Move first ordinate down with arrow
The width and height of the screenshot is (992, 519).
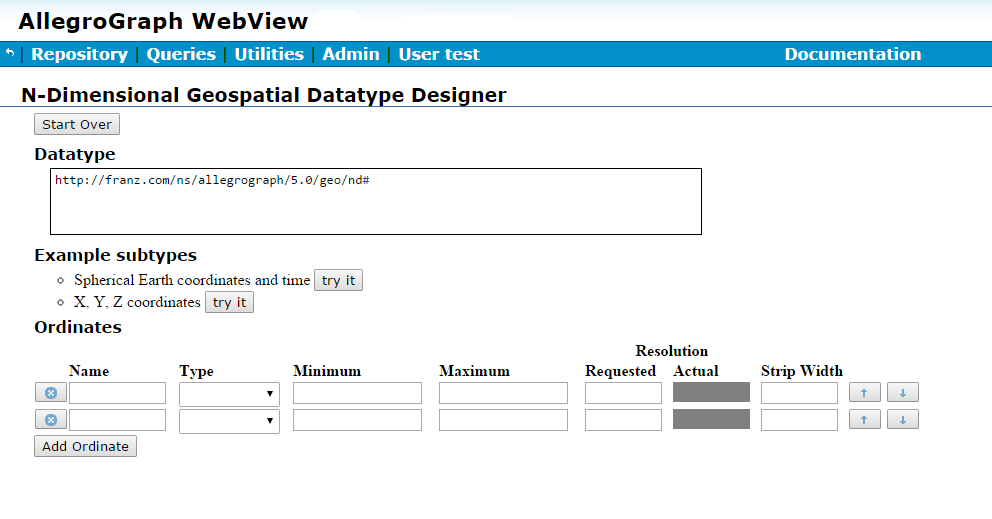pos(902,393)
